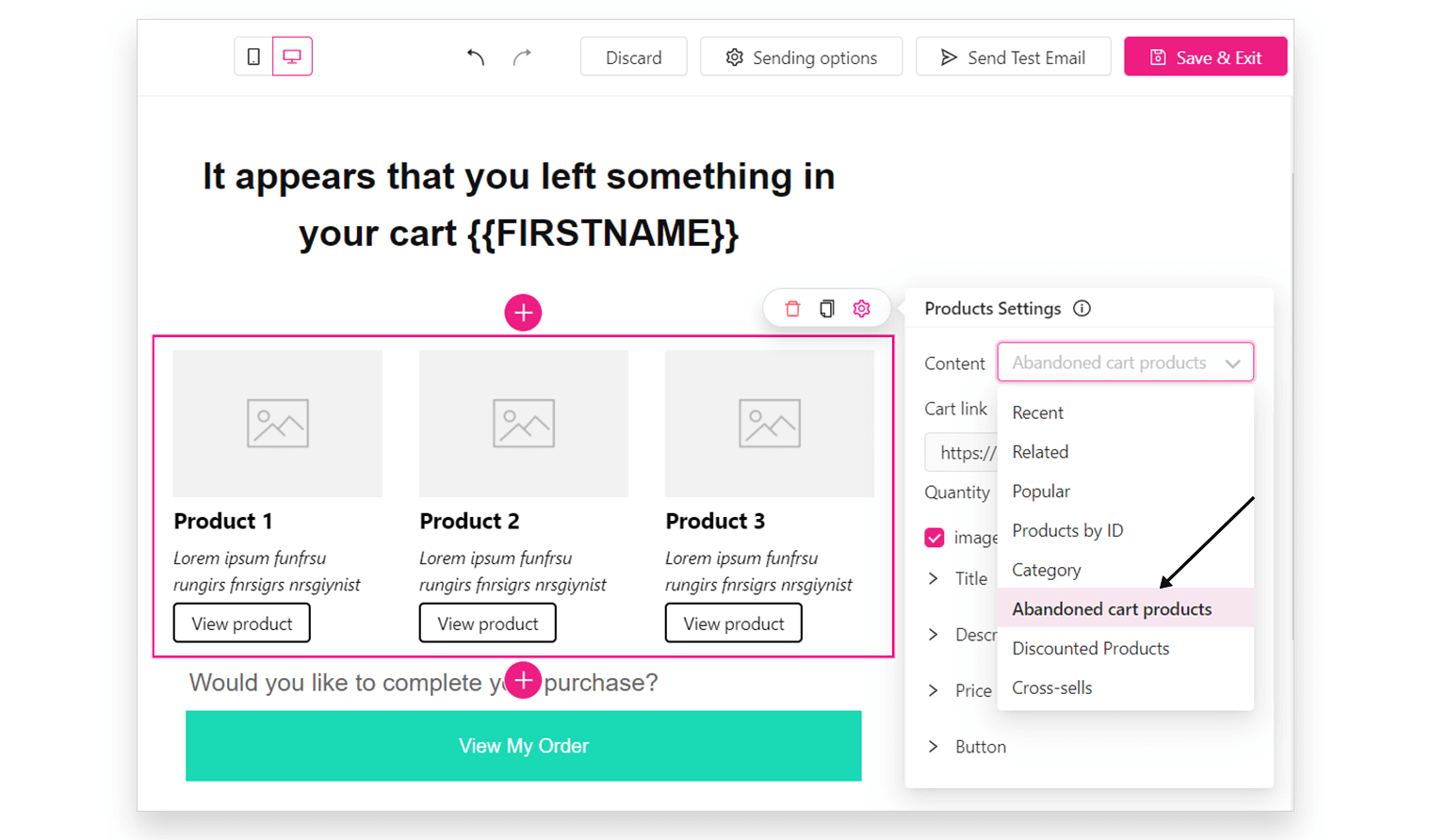Delete the product block with trash icon
Viewport: 1432px width, 840px height.
coord(792,309)
